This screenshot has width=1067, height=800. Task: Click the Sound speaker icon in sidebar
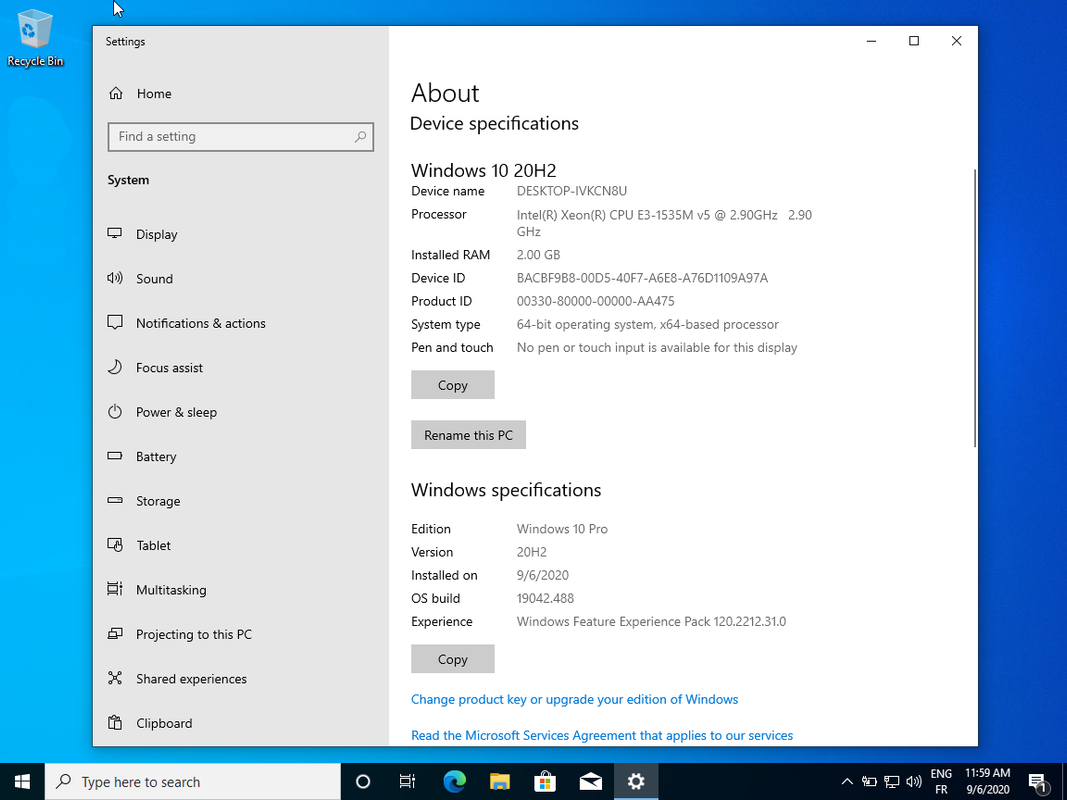point(115,278)
